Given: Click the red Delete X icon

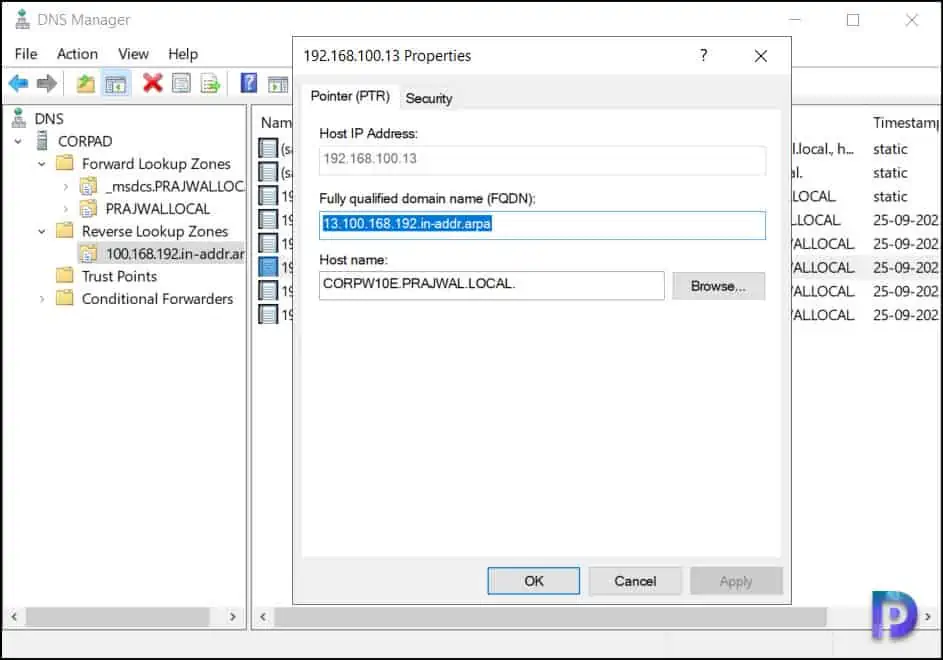Looking at the screenshot, I should (152, 83).
